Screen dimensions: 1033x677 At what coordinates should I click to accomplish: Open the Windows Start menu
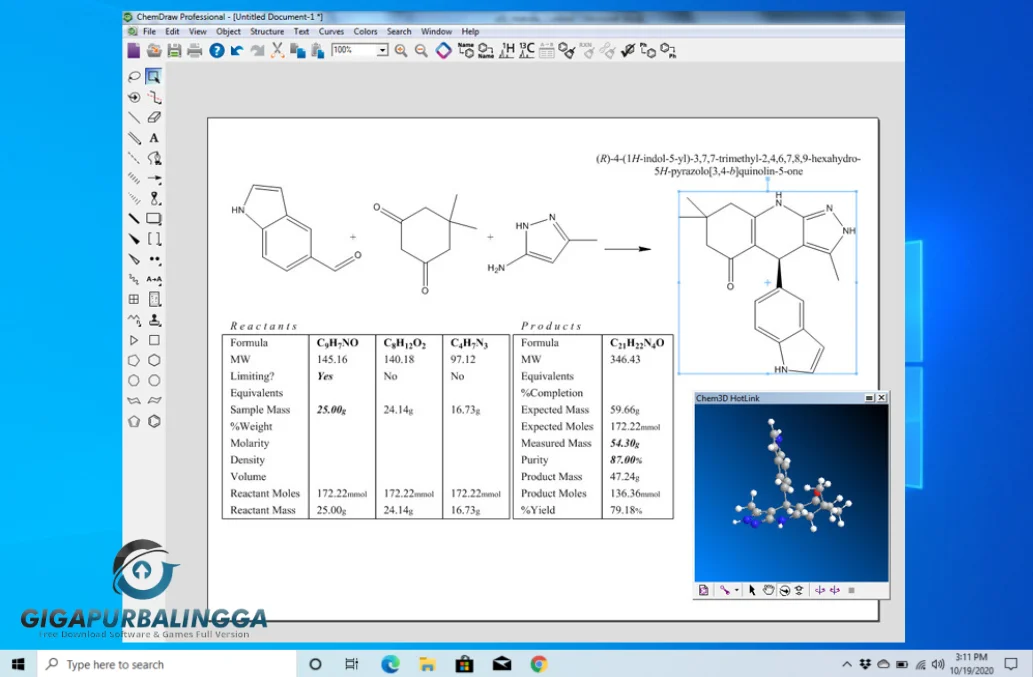pos(18,664)
